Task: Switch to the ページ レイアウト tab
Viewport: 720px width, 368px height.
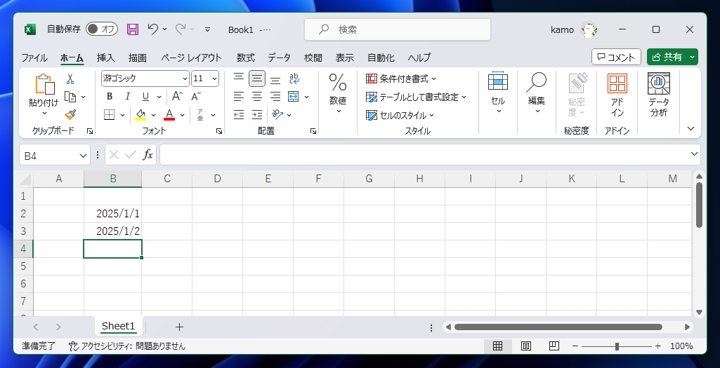Action: pos(191,58)
